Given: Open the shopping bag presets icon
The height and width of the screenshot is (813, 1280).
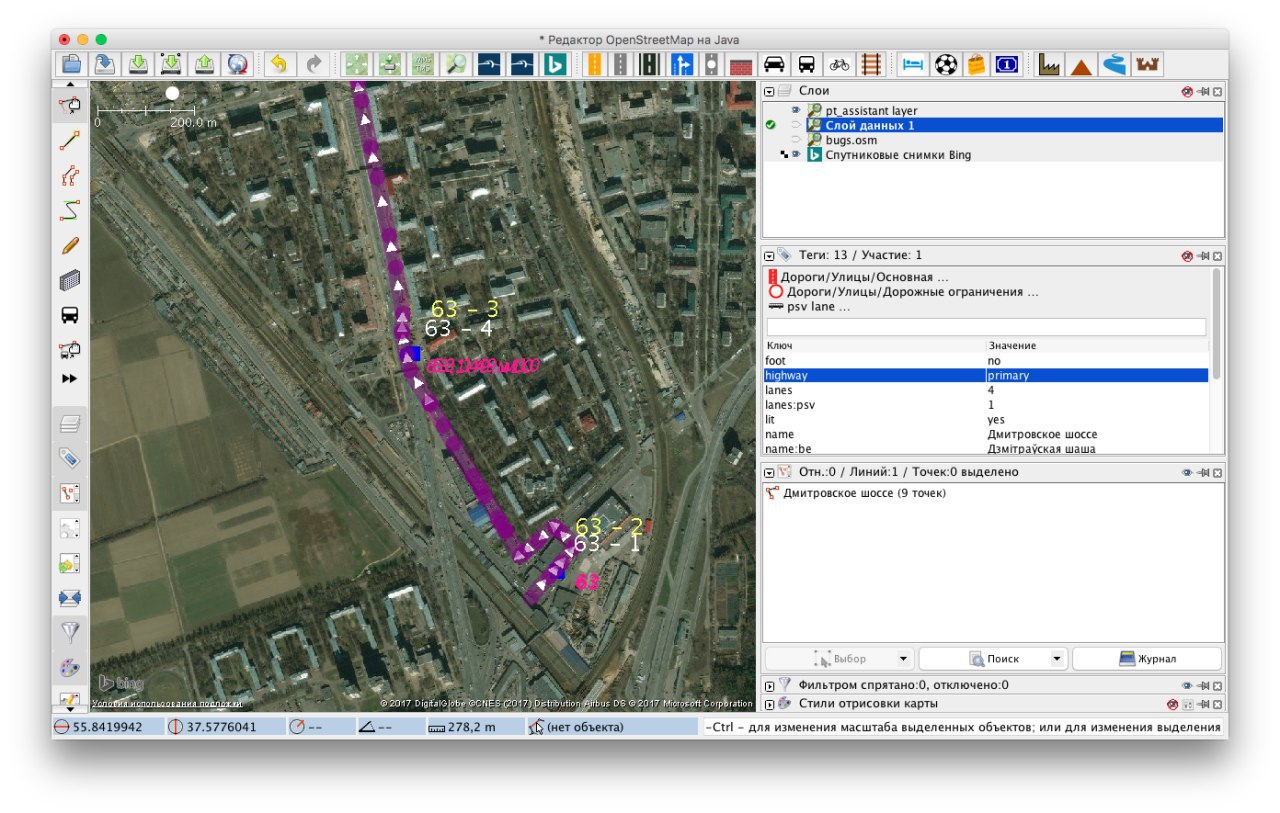Looking at the screenshot, I should click(976, 65).
